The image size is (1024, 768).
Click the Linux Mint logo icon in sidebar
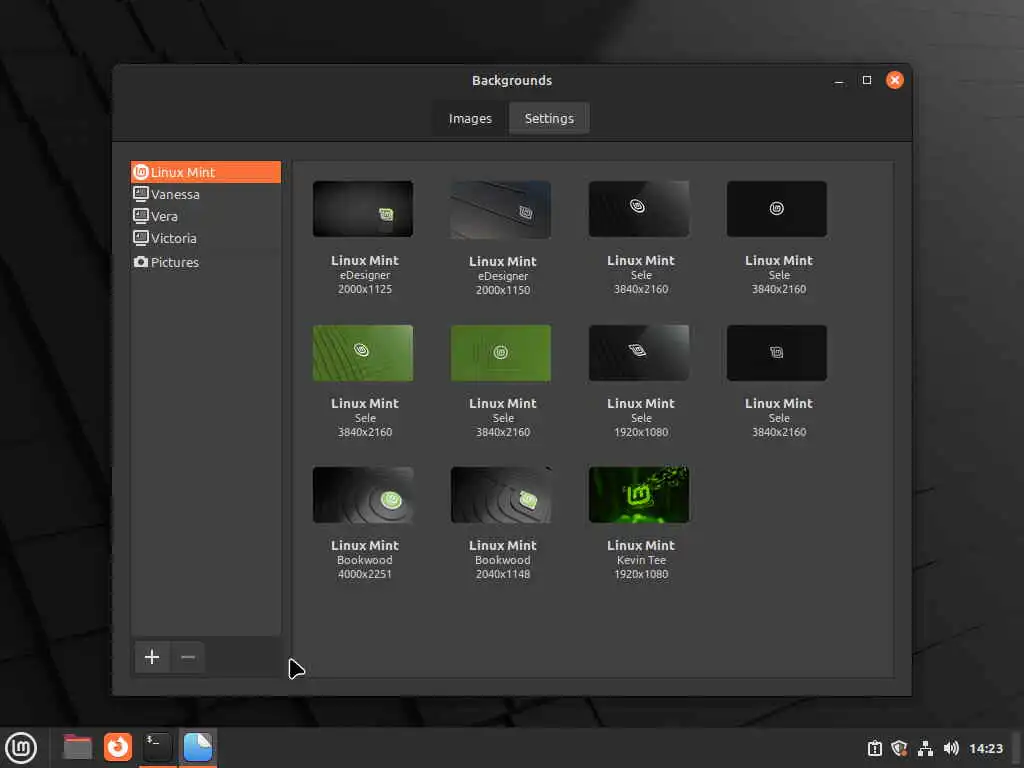coord(140,172)
